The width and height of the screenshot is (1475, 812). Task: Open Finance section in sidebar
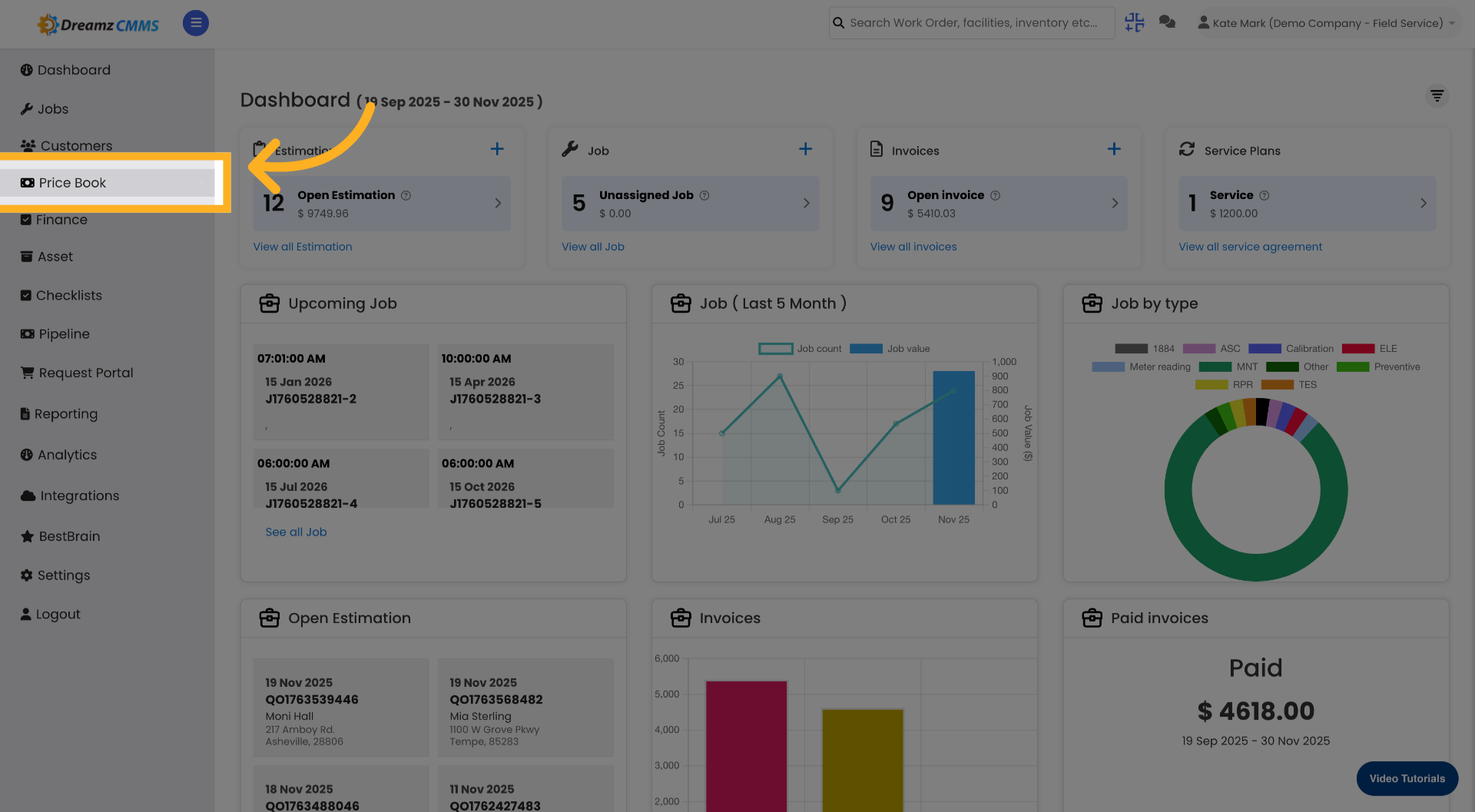tap(54, 220)
